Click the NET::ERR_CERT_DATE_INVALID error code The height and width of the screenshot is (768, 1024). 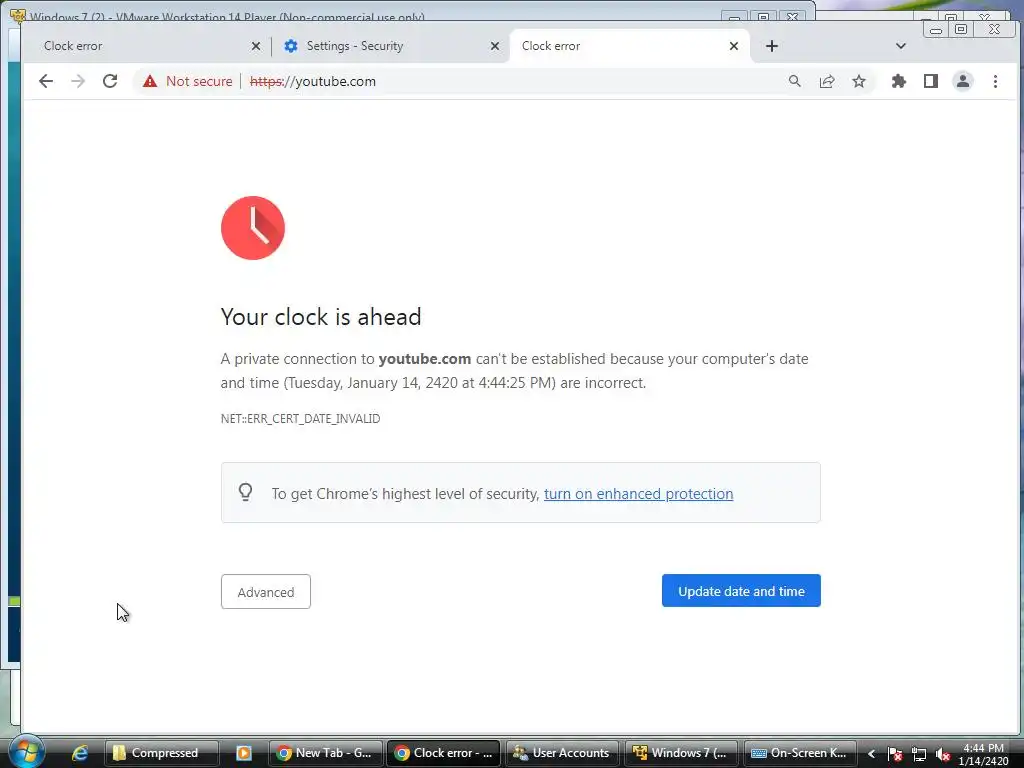300,419
